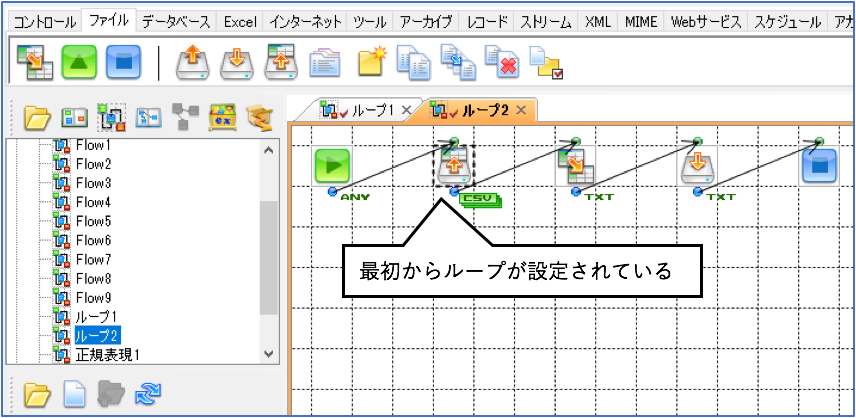Screen dimensions: 856x418
Task: Open the インターネット palette tab
Action: pyautogui.click(x=306, y=22)
